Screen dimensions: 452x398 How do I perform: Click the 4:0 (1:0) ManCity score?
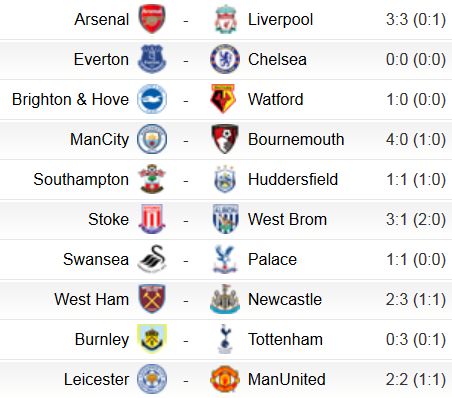[x=416, y=139]
